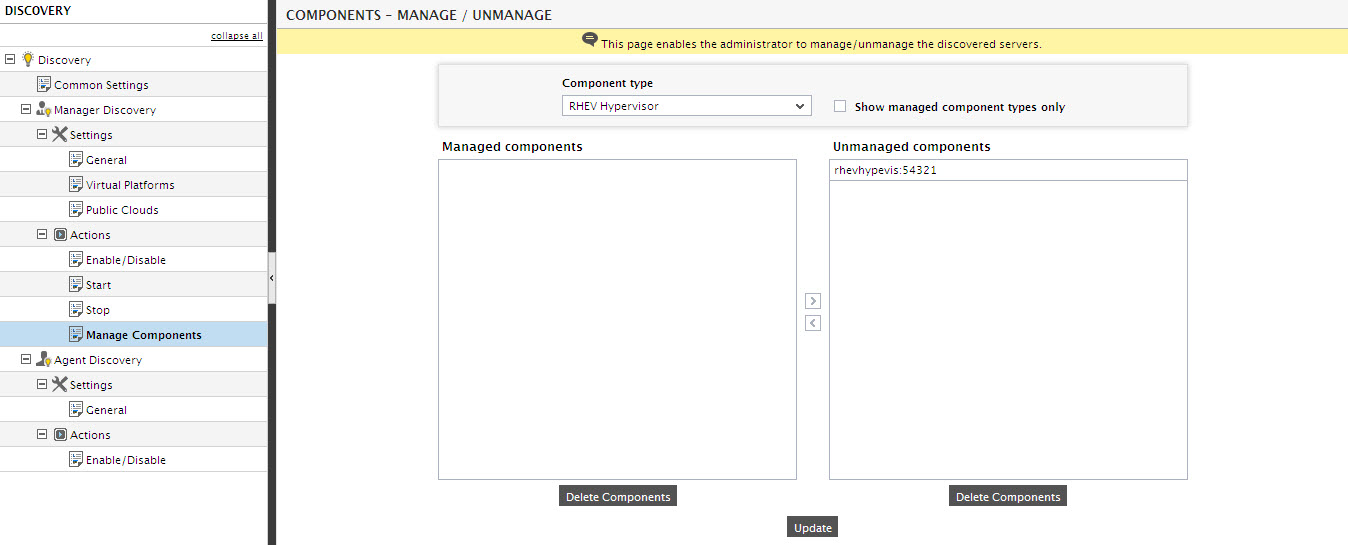1348x545 pixels.
Task: Click the Common Settings page icon
Action: point(44,85)
